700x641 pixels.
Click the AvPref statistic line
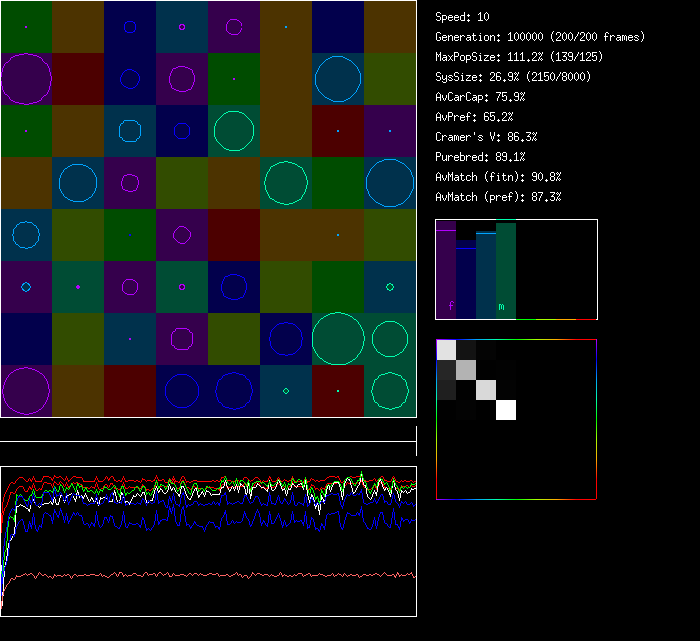point(475,117)
